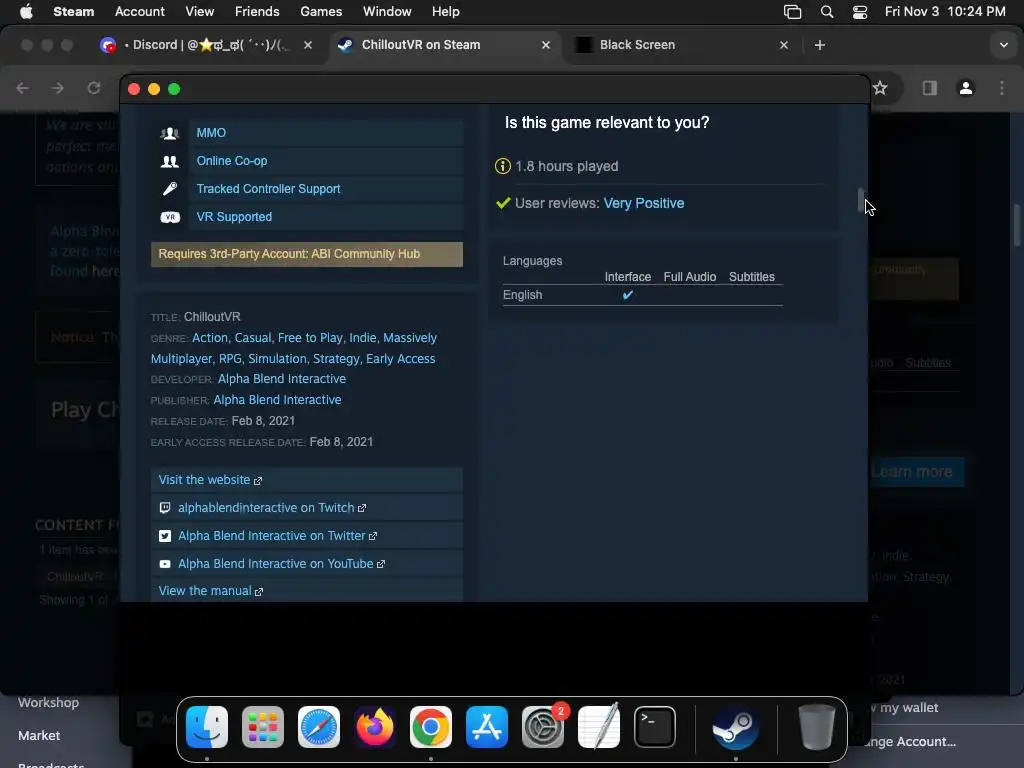Screen dimensions: 1024x768
Task: Open the Friends menu
Action: tap(257, 12)
